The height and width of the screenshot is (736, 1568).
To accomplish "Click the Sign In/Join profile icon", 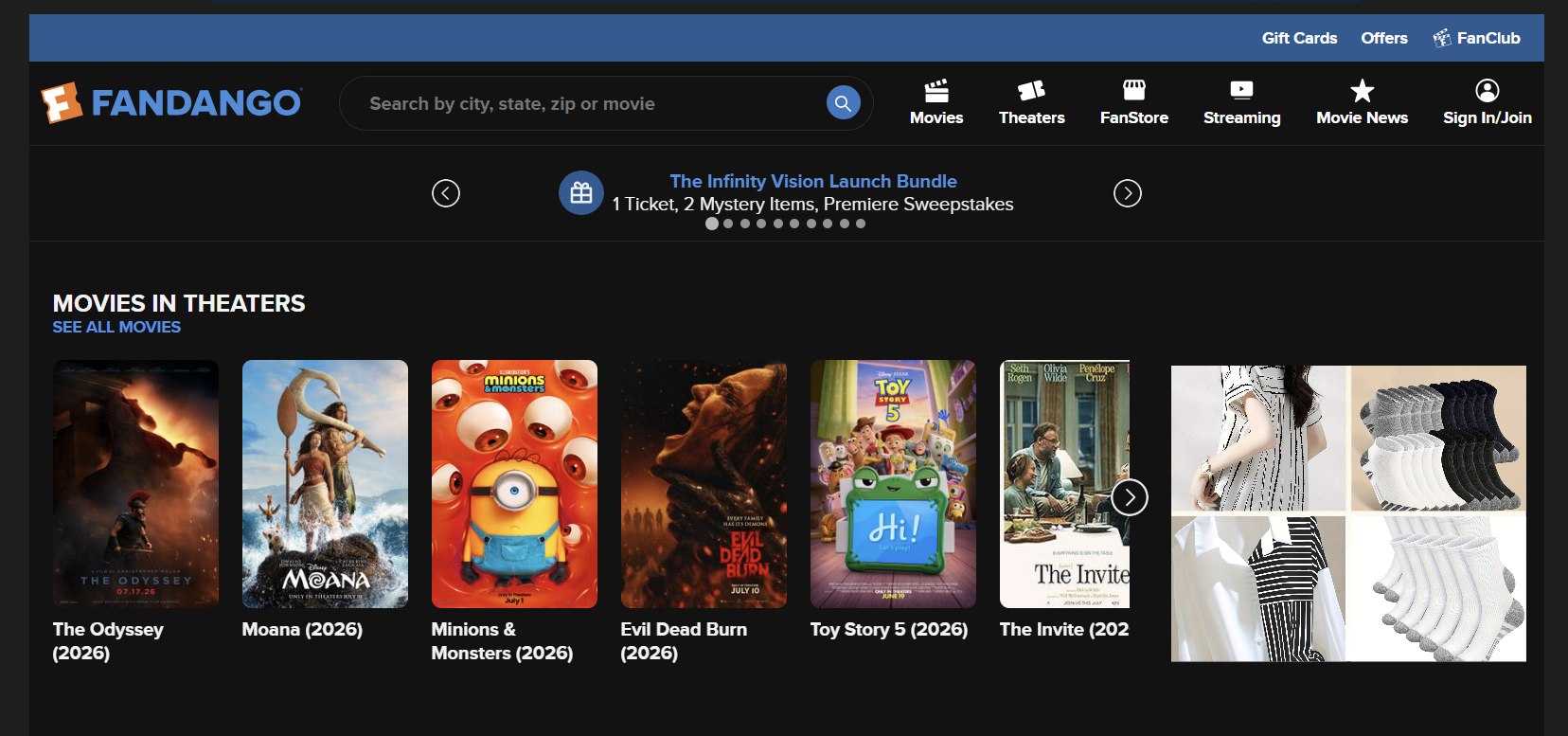I will [1487, 90].
